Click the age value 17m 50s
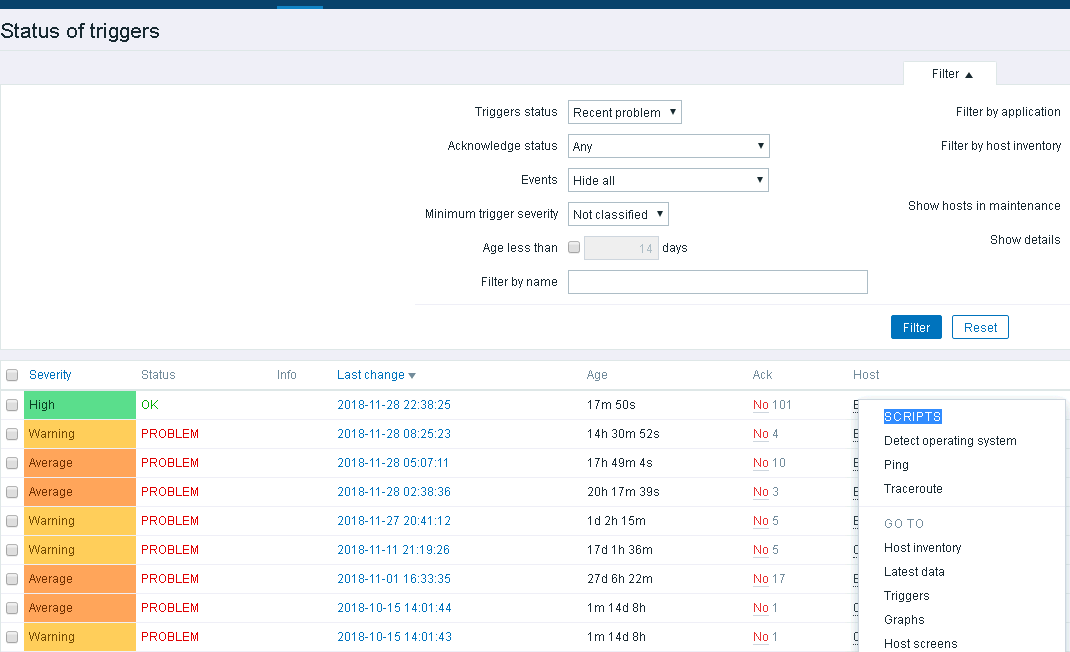This screenshot has height=652, width=1070. (x=611, y=405)
